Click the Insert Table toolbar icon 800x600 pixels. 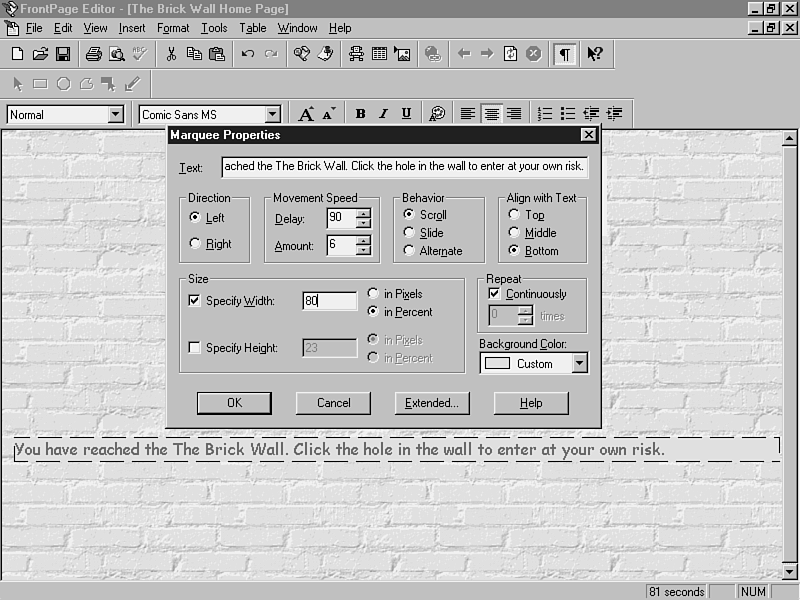pos(379,54)
